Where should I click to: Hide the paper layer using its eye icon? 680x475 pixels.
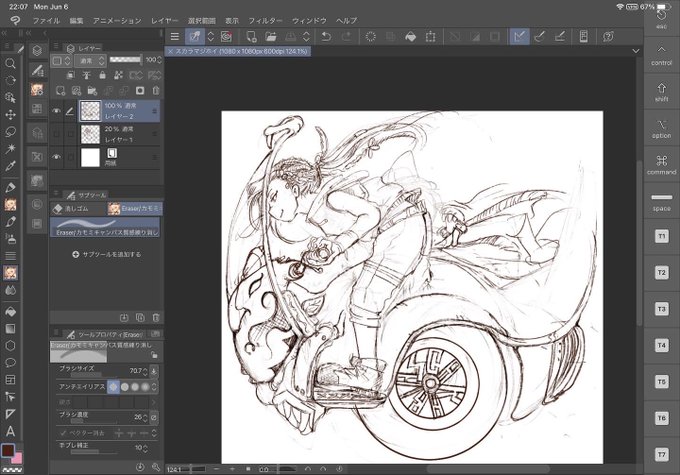[56, 157]
